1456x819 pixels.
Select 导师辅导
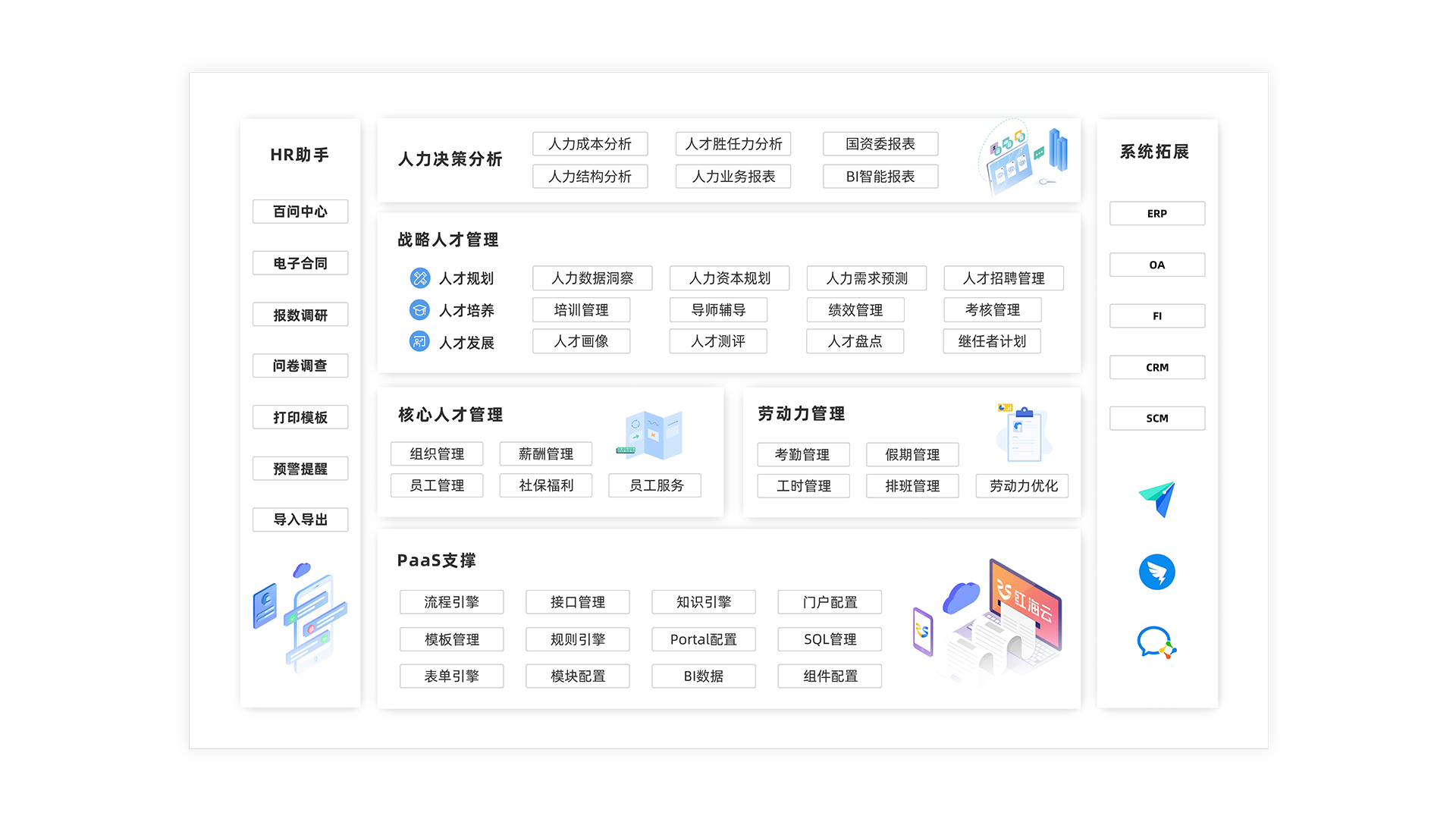(718, 310)
